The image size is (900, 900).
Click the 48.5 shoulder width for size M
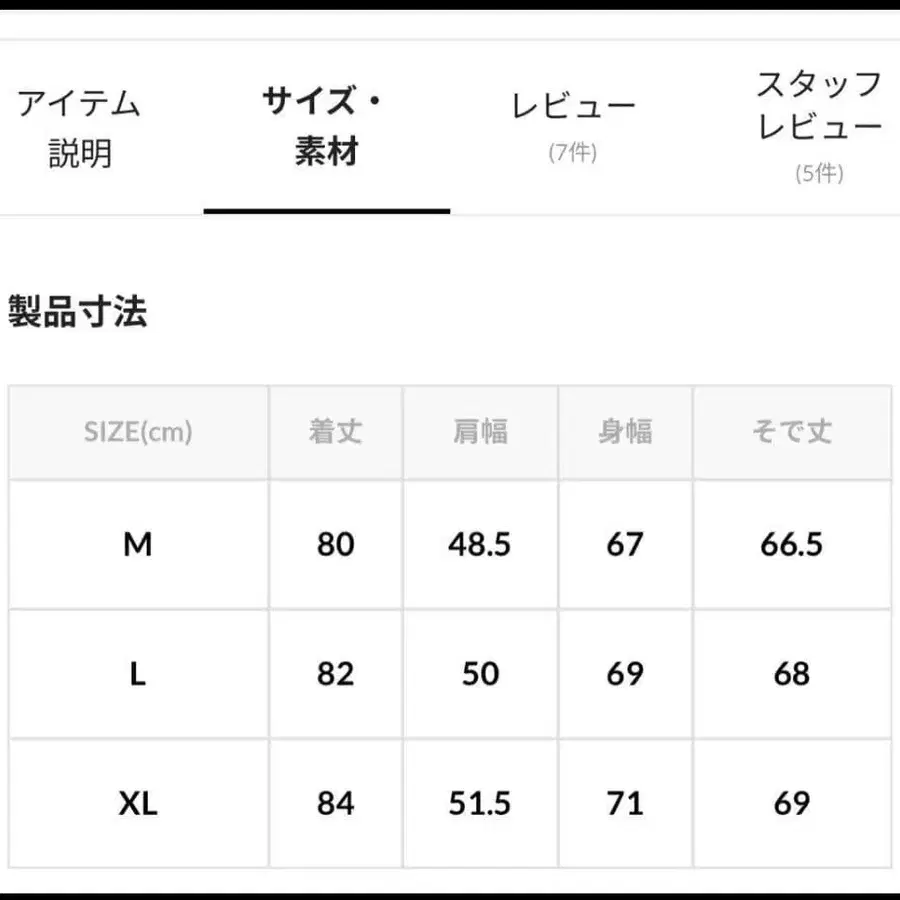pyautogui.click(x=478, y=544)
